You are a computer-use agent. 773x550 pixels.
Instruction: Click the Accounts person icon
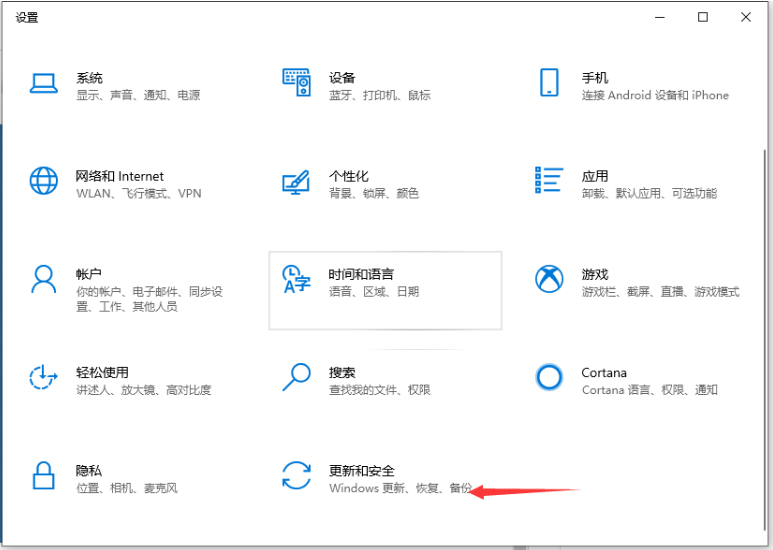44,279
